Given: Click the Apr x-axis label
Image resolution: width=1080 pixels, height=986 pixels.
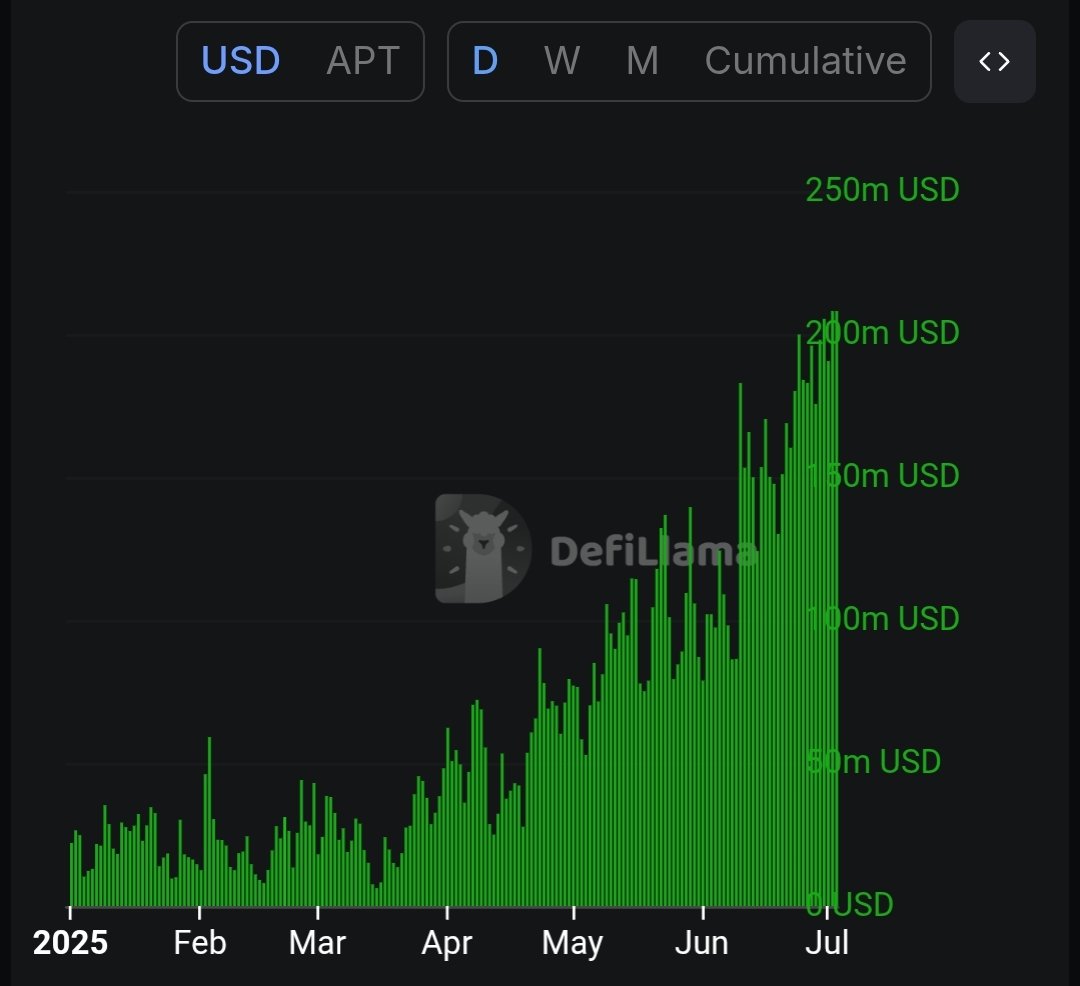Looking at the screenshot, I should pos(447,943).
